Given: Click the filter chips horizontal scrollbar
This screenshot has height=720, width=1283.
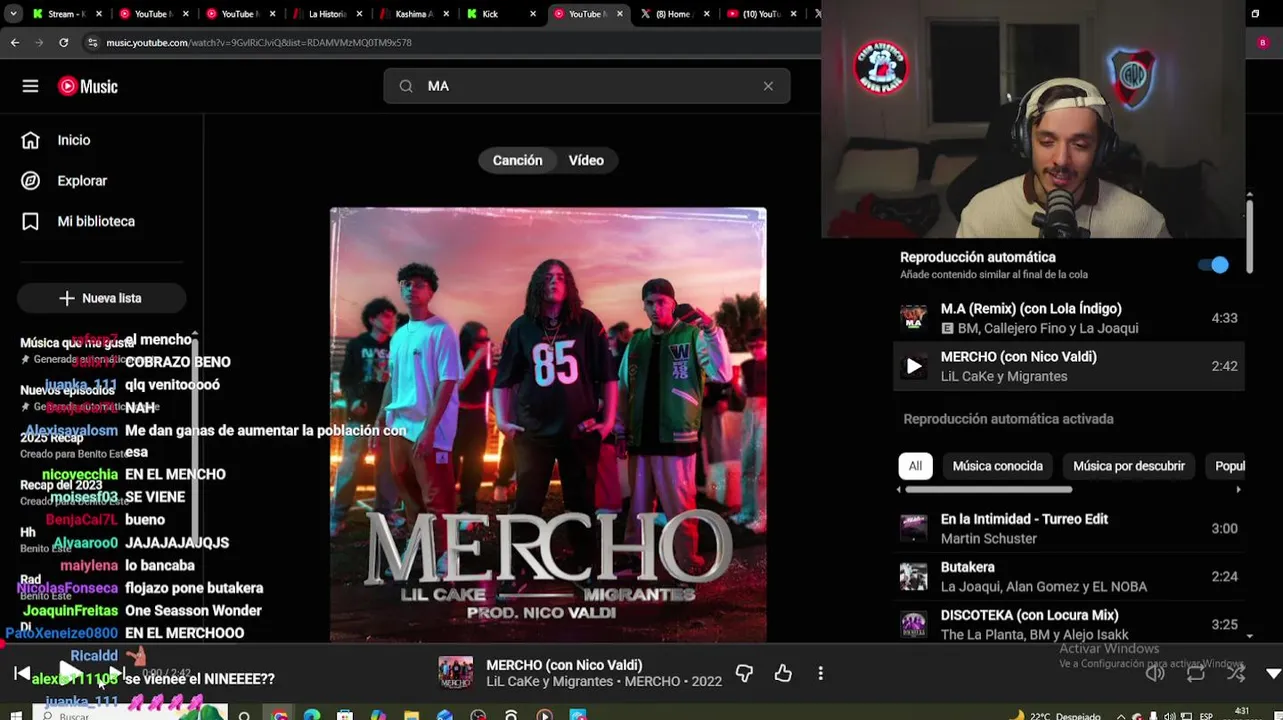Looking at the screenshot, I should click(x=988, y=490).
